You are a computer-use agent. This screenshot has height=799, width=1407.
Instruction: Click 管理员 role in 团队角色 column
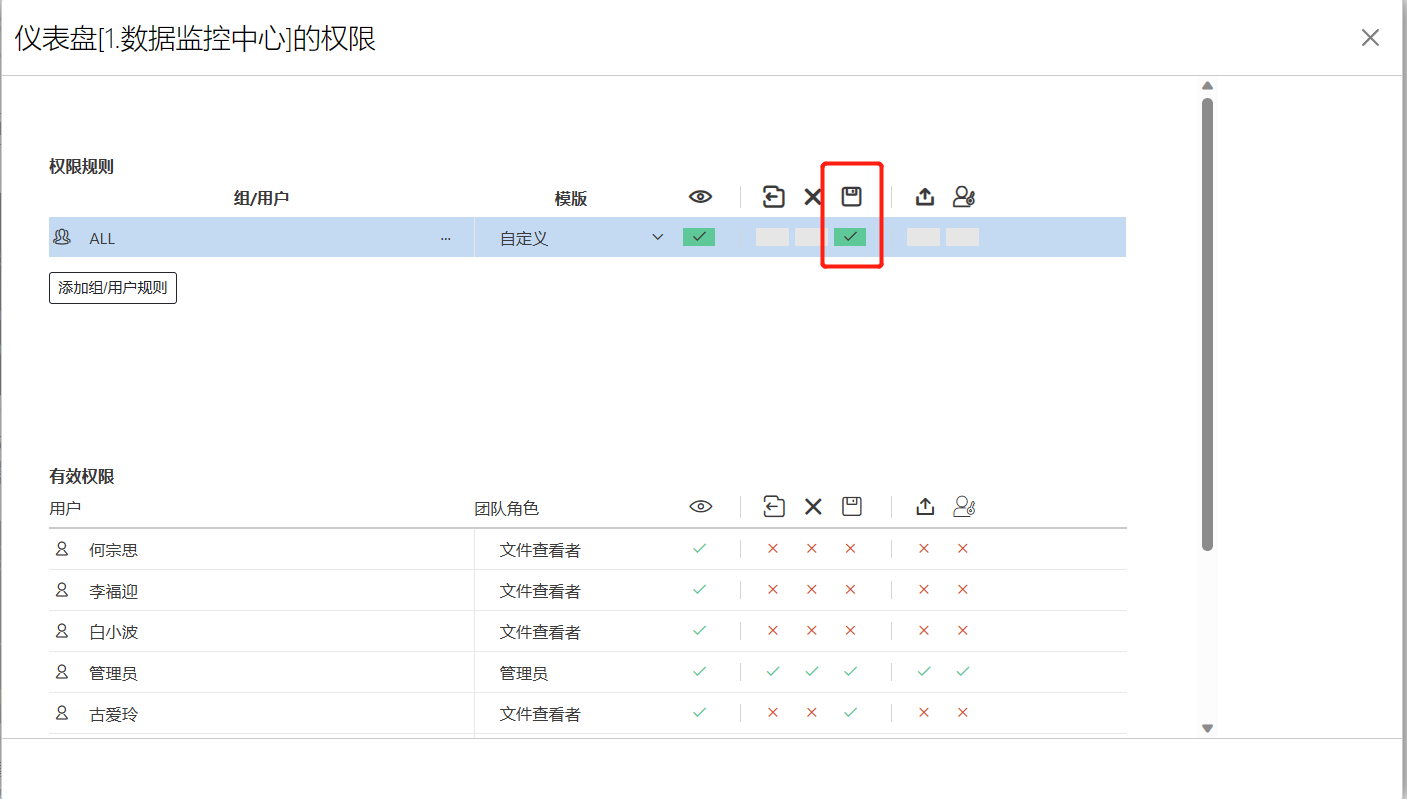point(524,673)
